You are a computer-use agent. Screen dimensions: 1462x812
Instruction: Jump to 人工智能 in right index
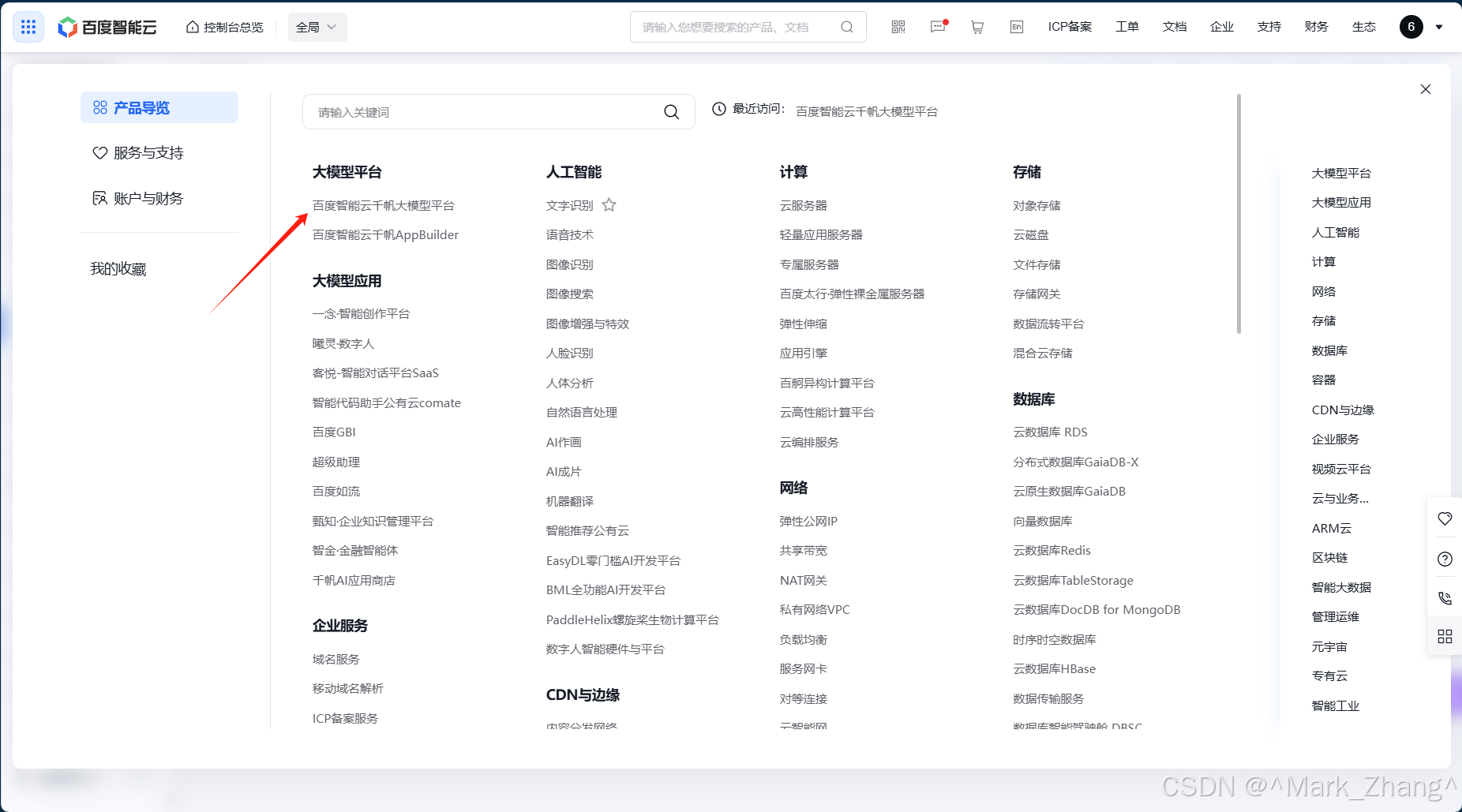tap(1336, 233)
